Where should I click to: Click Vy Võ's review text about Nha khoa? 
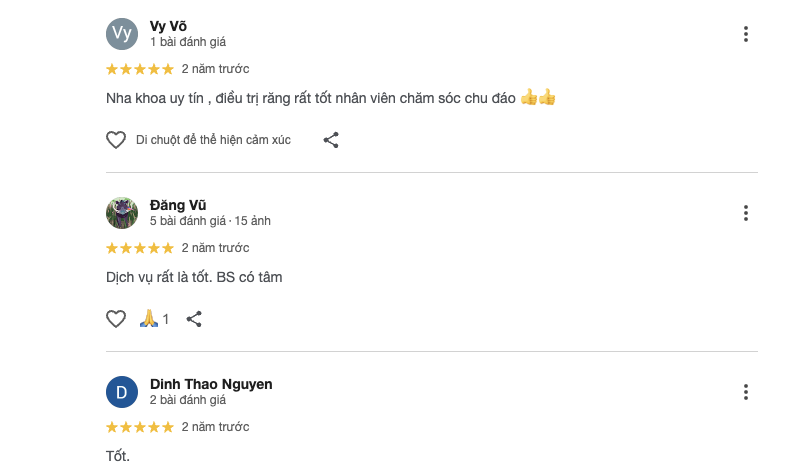click(310, 98)
